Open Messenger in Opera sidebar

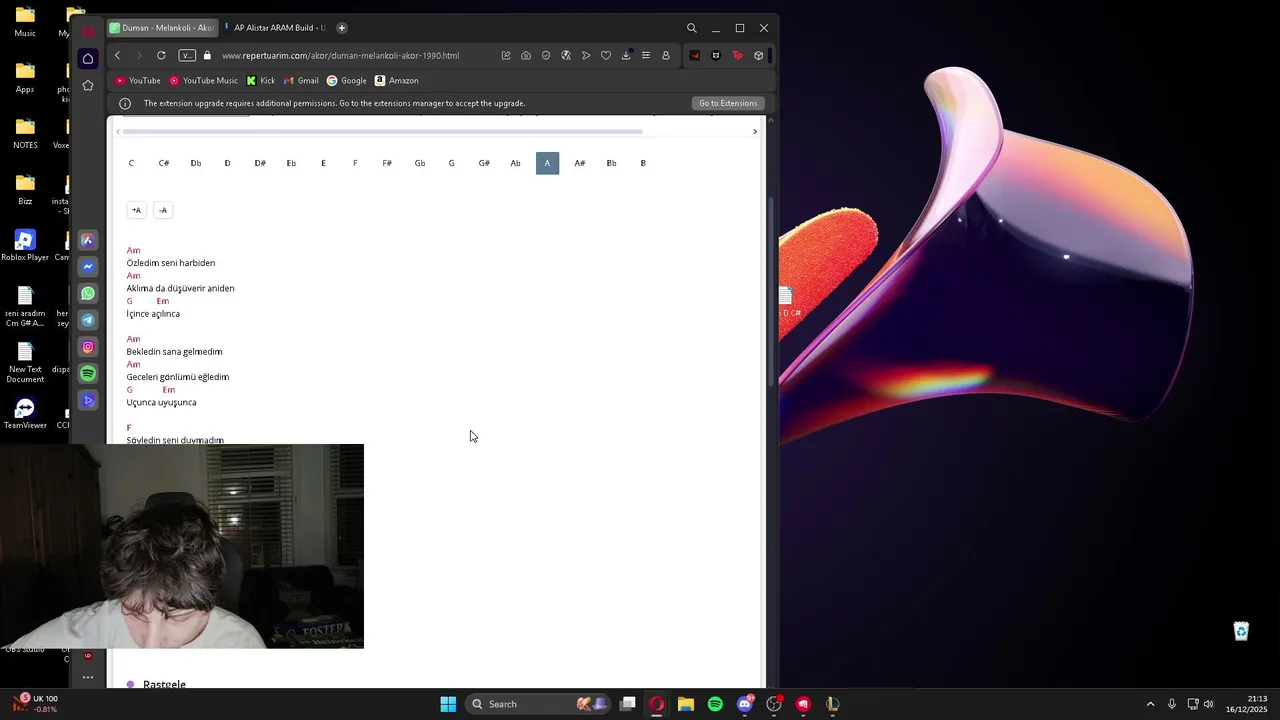tap(88, 267)
